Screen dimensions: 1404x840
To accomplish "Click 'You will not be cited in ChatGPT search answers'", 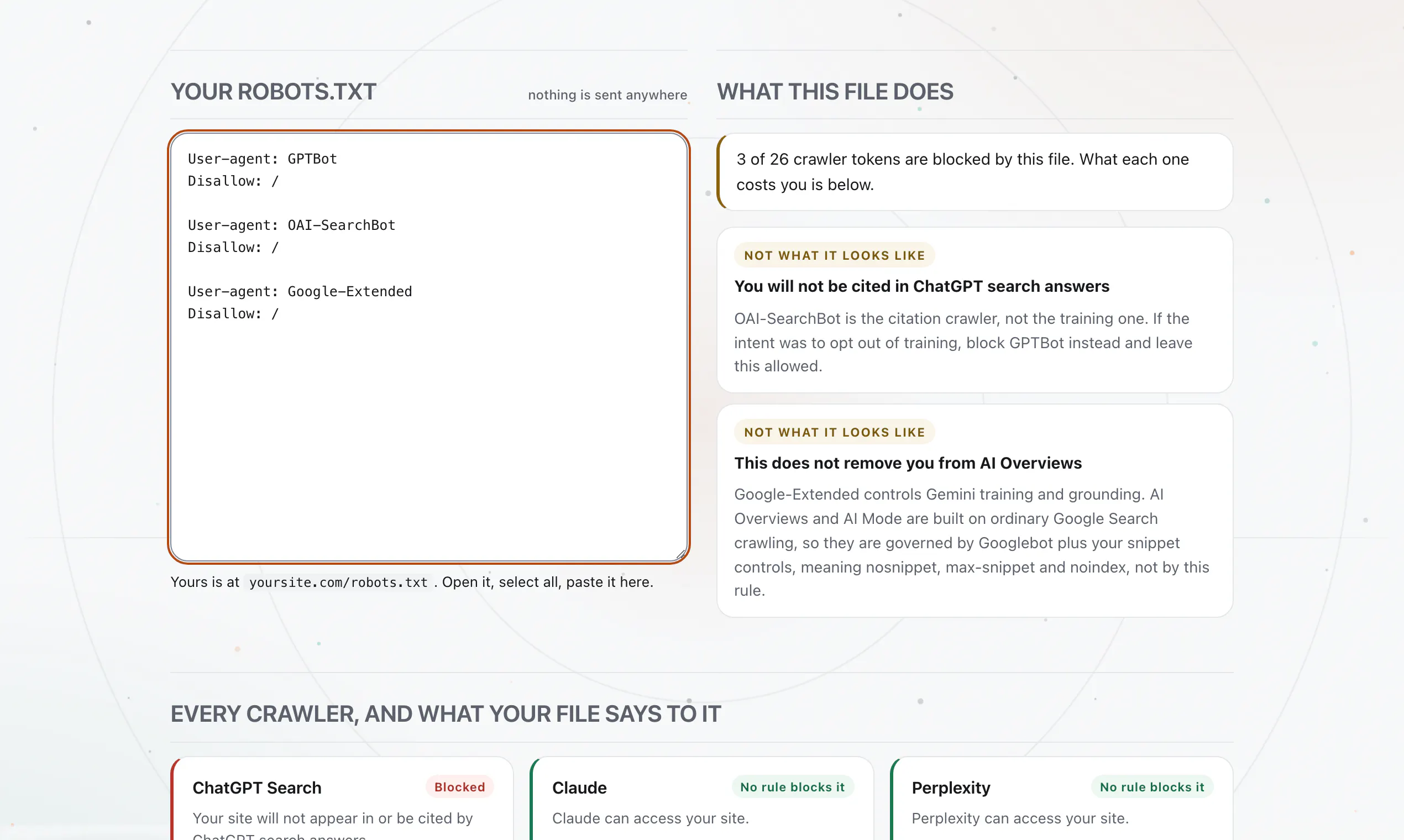I will (x=921, y=286).
